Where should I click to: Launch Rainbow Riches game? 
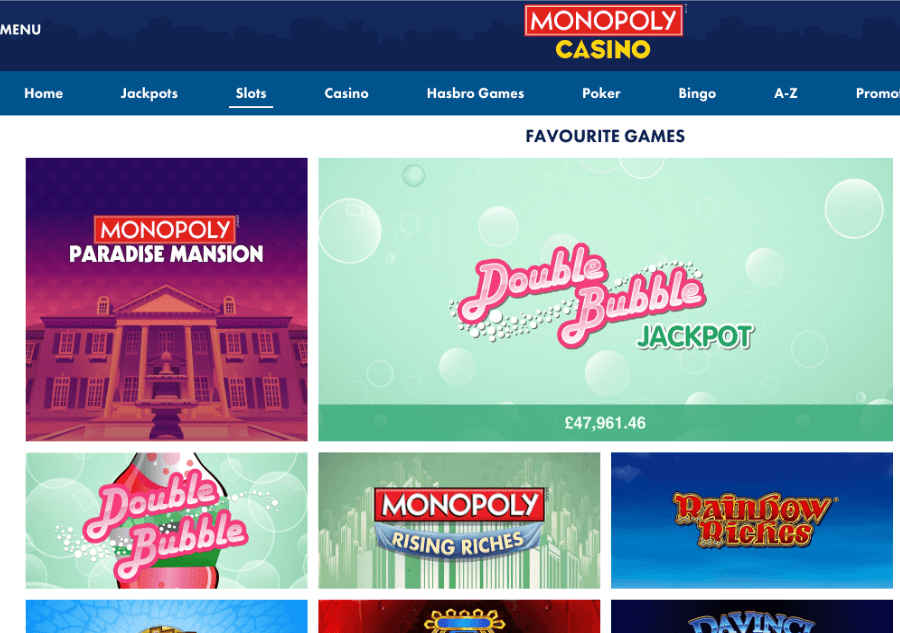coord(752,521)
